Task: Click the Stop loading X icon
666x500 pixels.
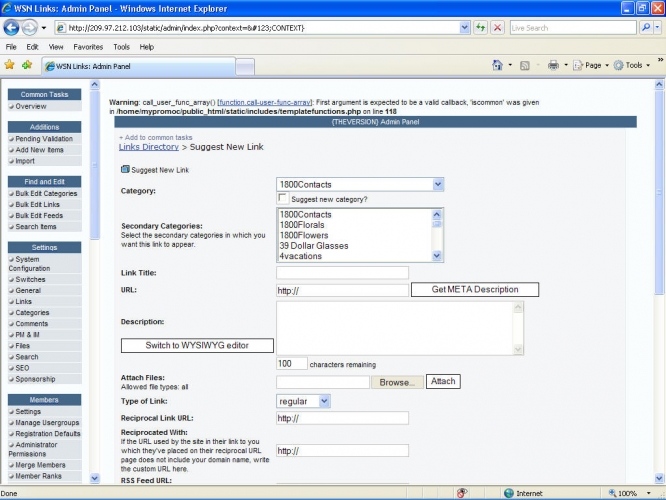Action: [498, 27]
